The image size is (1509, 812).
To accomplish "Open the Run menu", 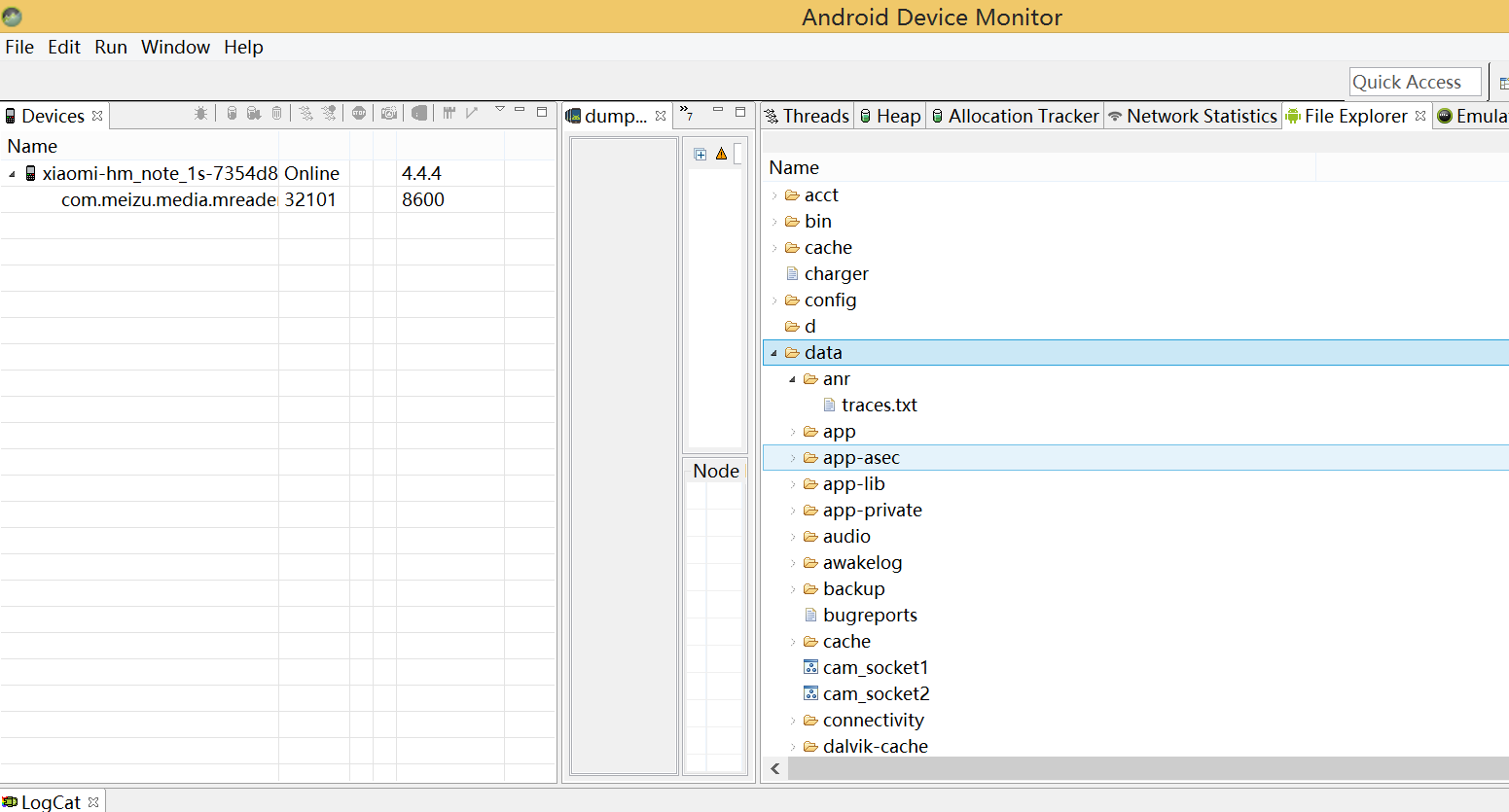I will click(x=111, y=47).
